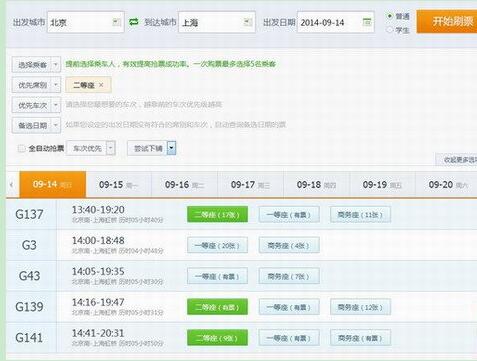Book G3 一等座 (20张) ticket
Screen dimensions: 477x361
(x=217, y=245)
